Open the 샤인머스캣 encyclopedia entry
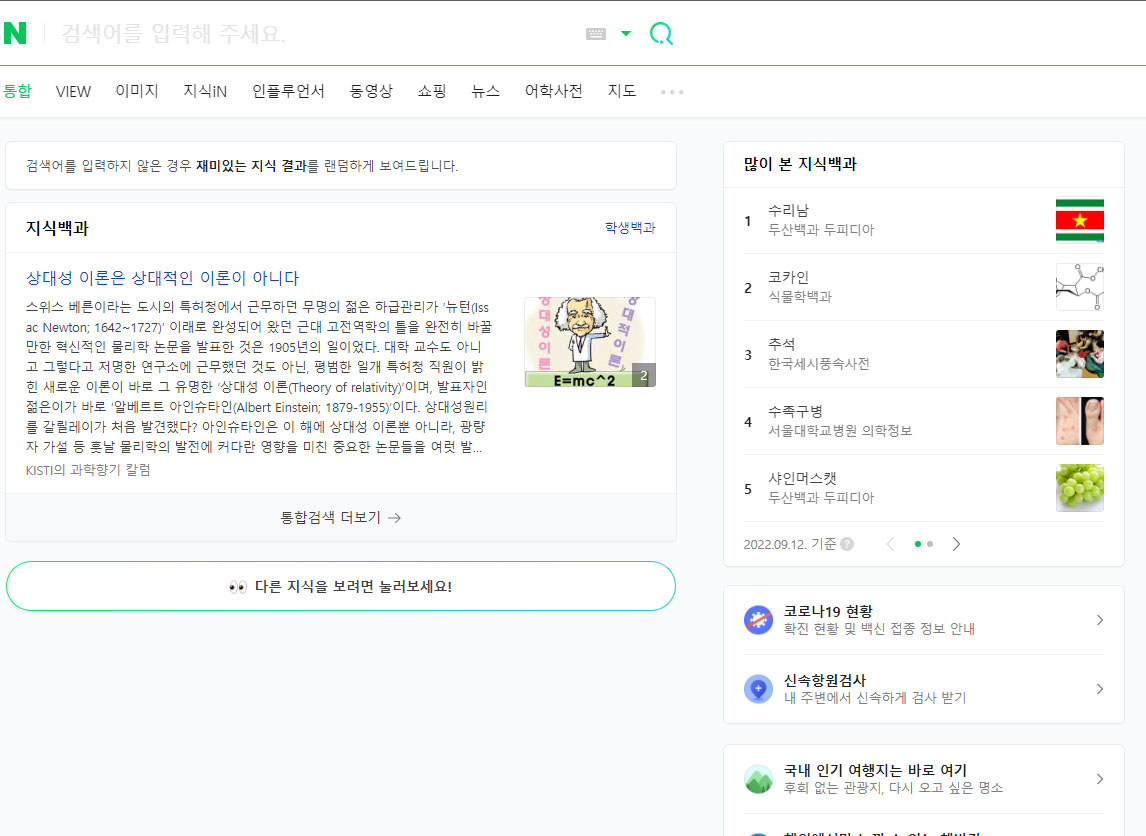 (x=802, y=479)
